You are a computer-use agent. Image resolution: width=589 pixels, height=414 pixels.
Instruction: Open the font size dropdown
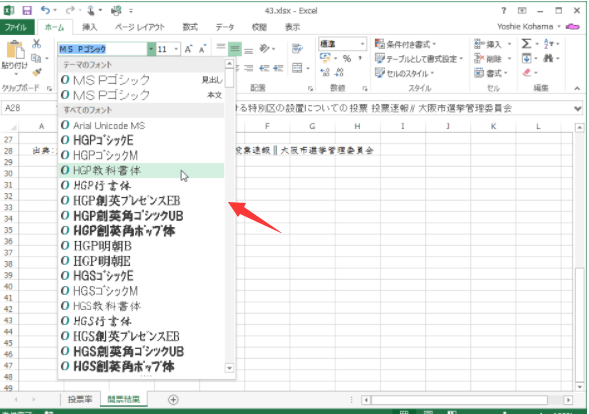(x=176, y=49)
